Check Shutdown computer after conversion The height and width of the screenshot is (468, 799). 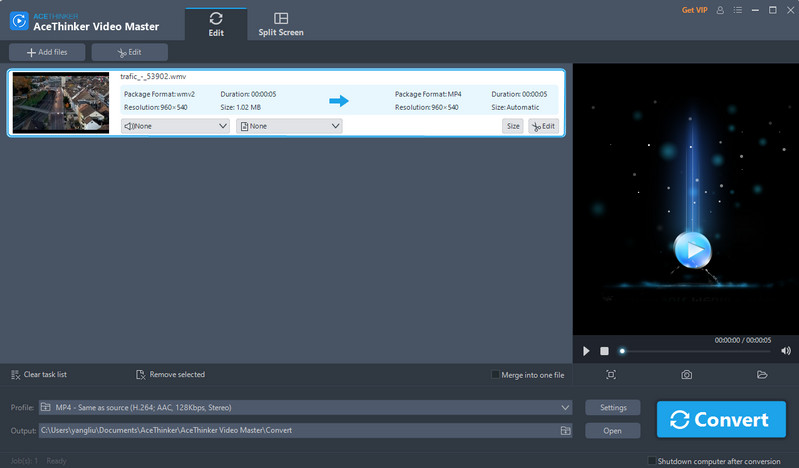[653, 461]
